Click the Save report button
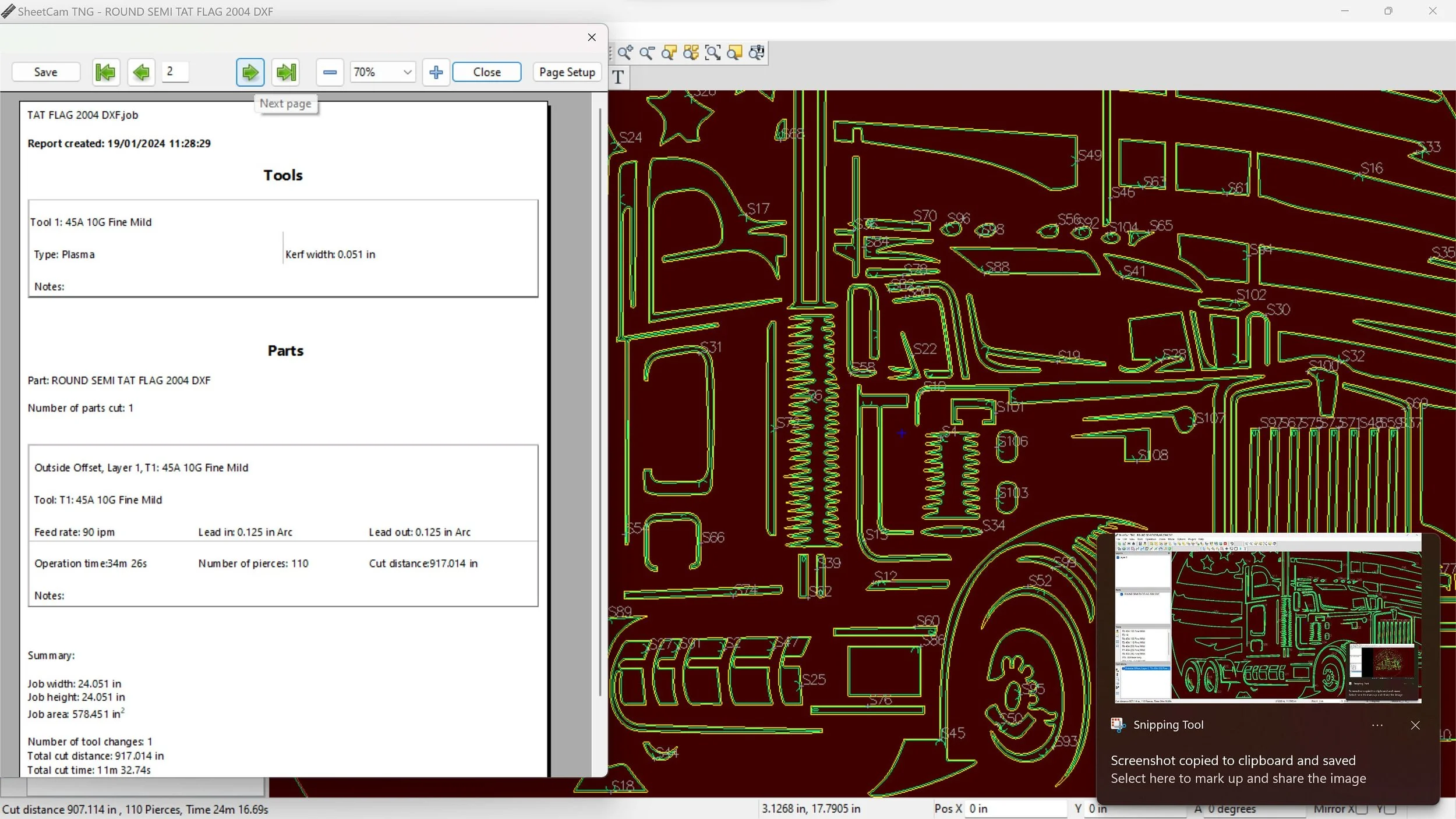Image resolution: width=1456 pixels, height=819 pixels. pyautogui.click(x=45, y=72)
